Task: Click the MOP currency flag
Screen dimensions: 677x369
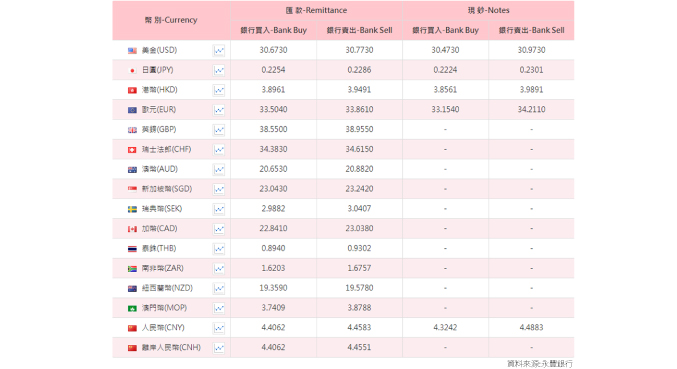Action: coord(132,308)
